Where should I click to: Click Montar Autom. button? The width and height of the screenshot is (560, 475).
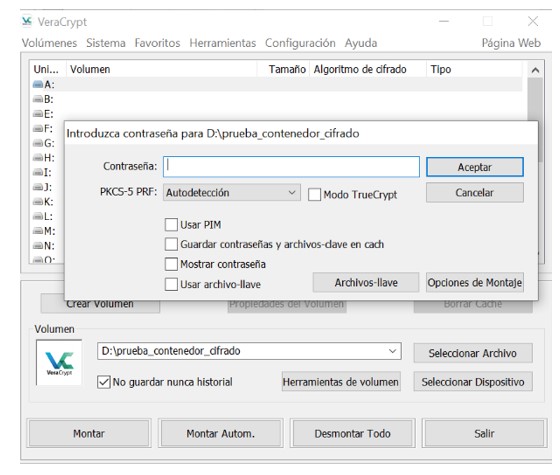[221, 434]
